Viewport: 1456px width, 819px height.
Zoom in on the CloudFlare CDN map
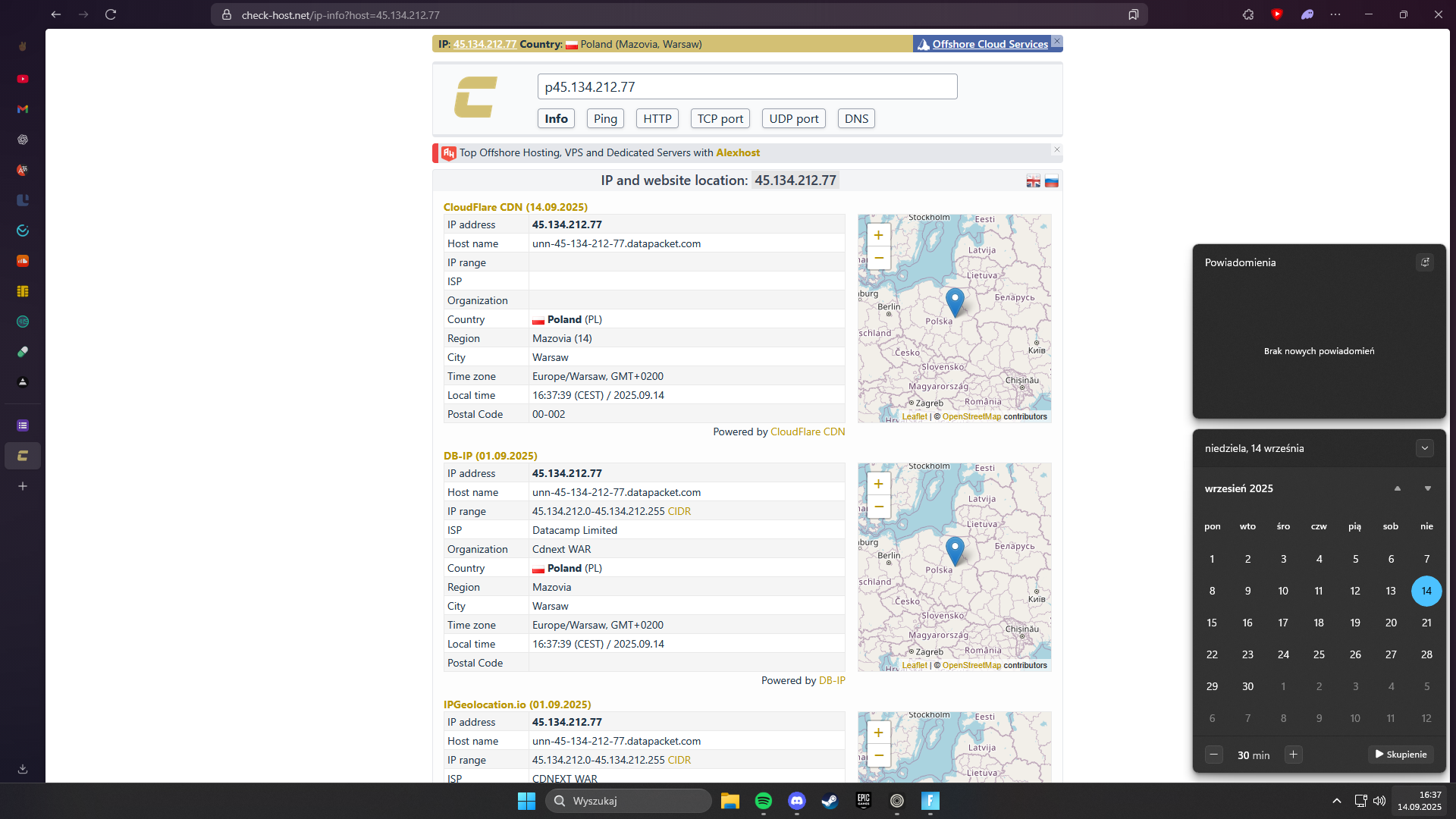[878, 235]
